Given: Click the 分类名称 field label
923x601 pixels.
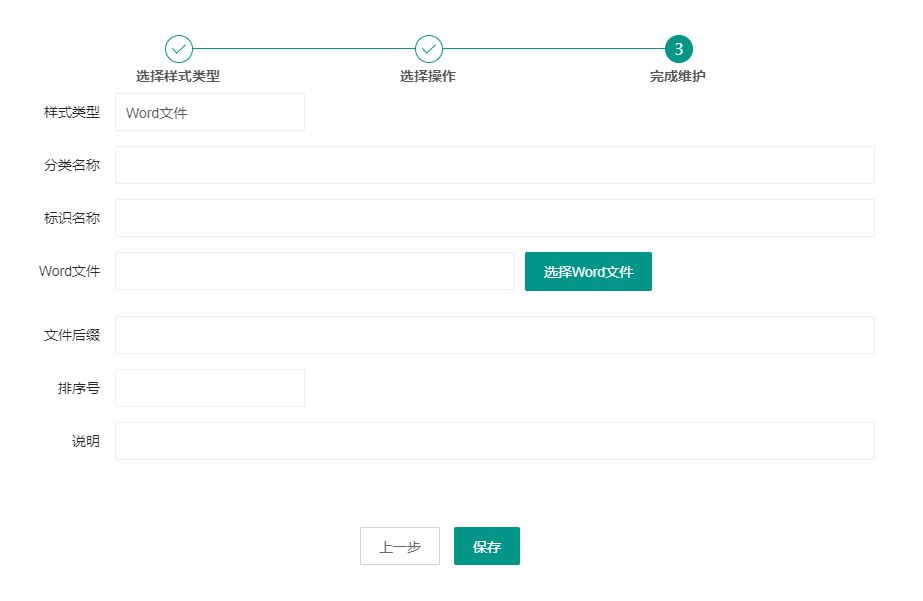Looking at the screenshot, I should (72, 165).
